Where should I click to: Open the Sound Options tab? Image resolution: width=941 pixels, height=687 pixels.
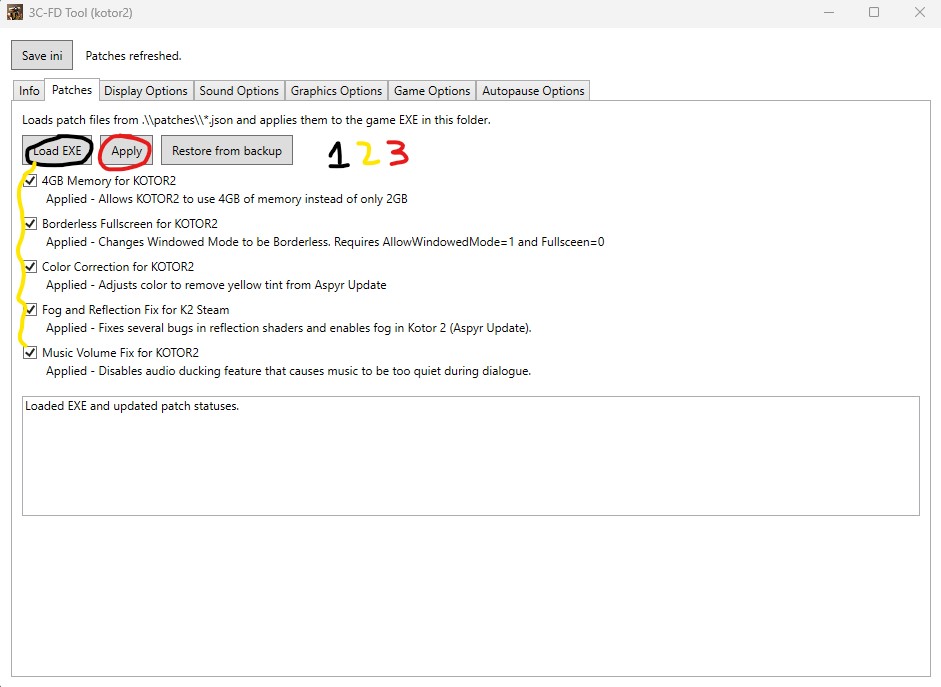(239, 91)
